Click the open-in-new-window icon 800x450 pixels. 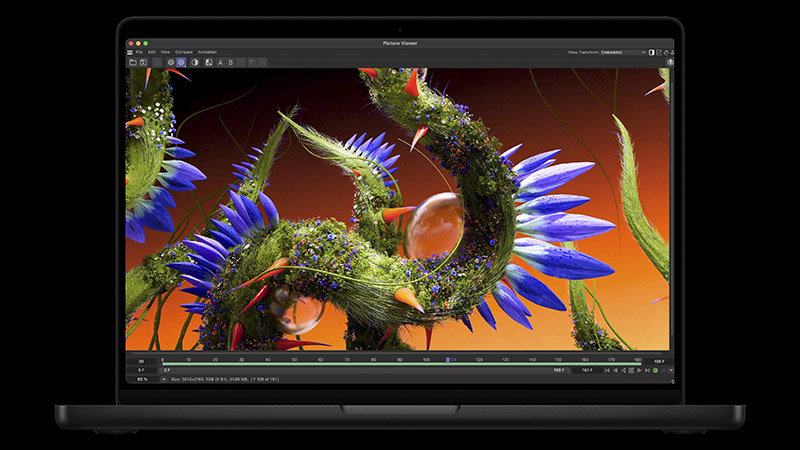click(659, 52)
